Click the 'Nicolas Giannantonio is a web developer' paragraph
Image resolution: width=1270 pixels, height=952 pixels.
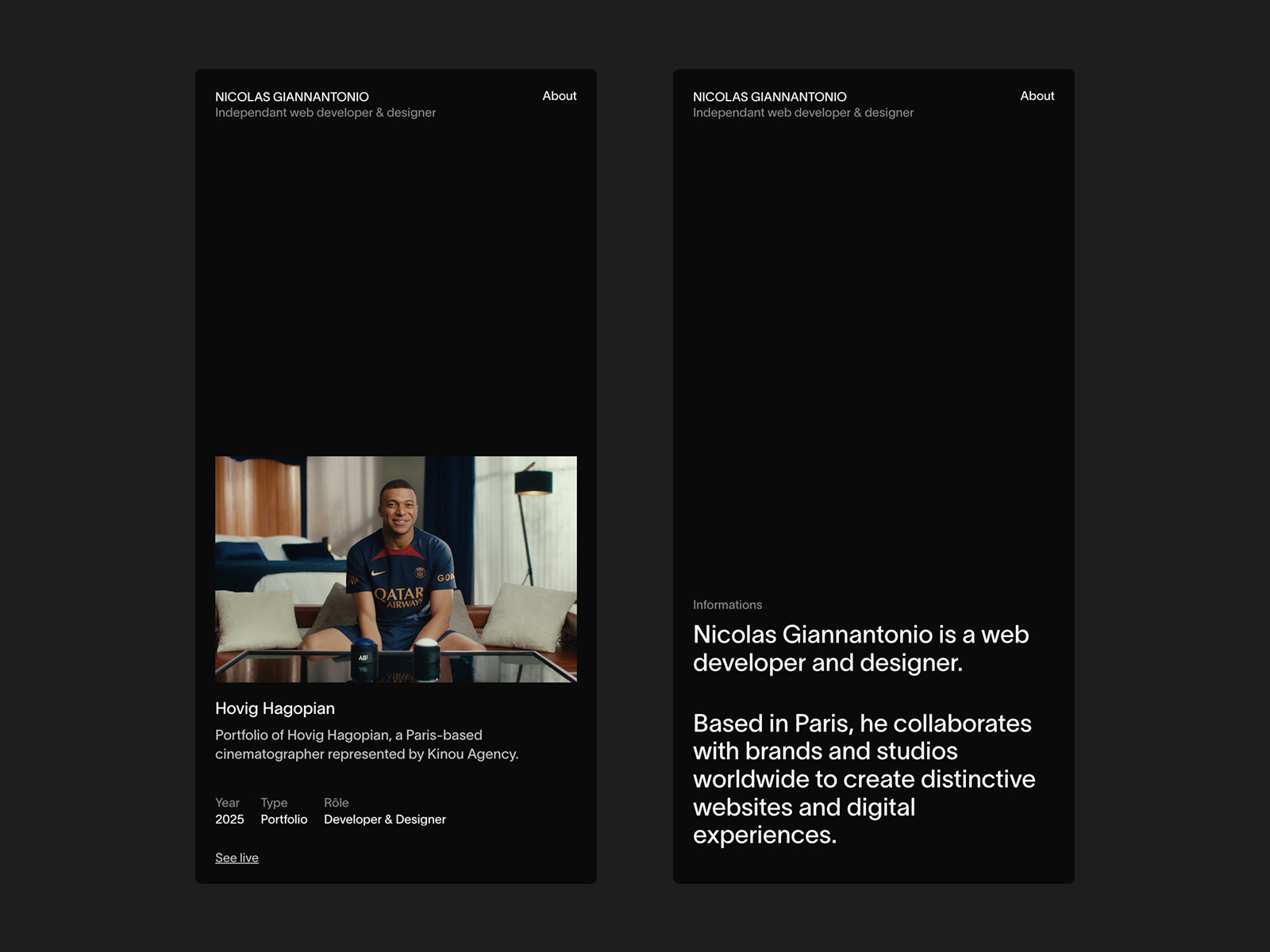click(861, 648)
